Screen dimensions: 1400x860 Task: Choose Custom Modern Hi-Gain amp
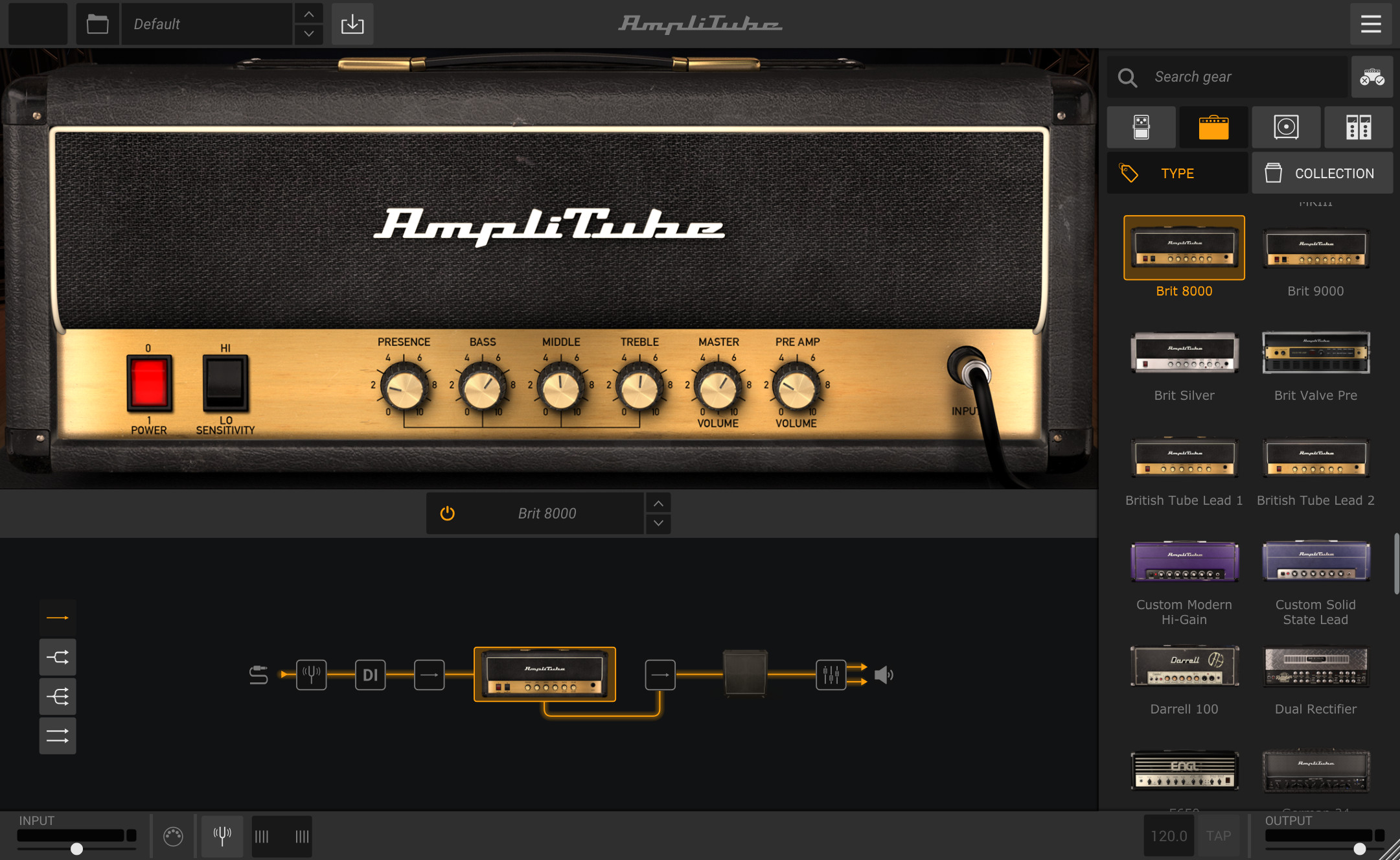1184,561
